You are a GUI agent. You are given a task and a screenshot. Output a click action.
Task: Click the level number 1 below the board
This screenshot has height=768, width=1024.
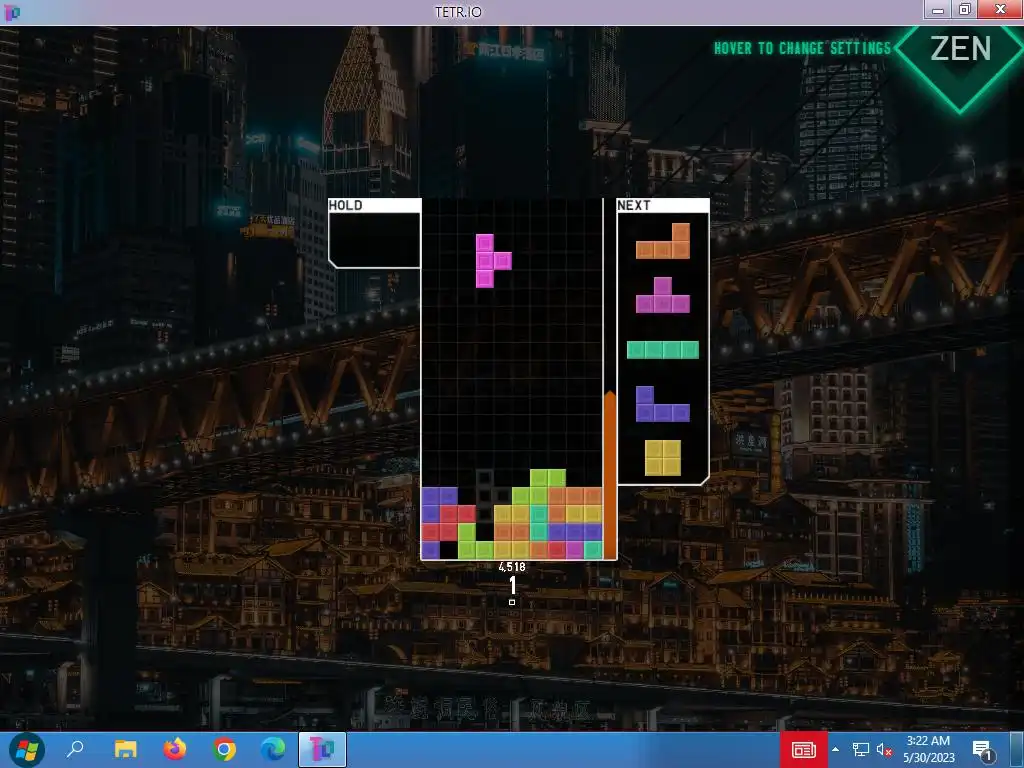click(x=513, y=585)
